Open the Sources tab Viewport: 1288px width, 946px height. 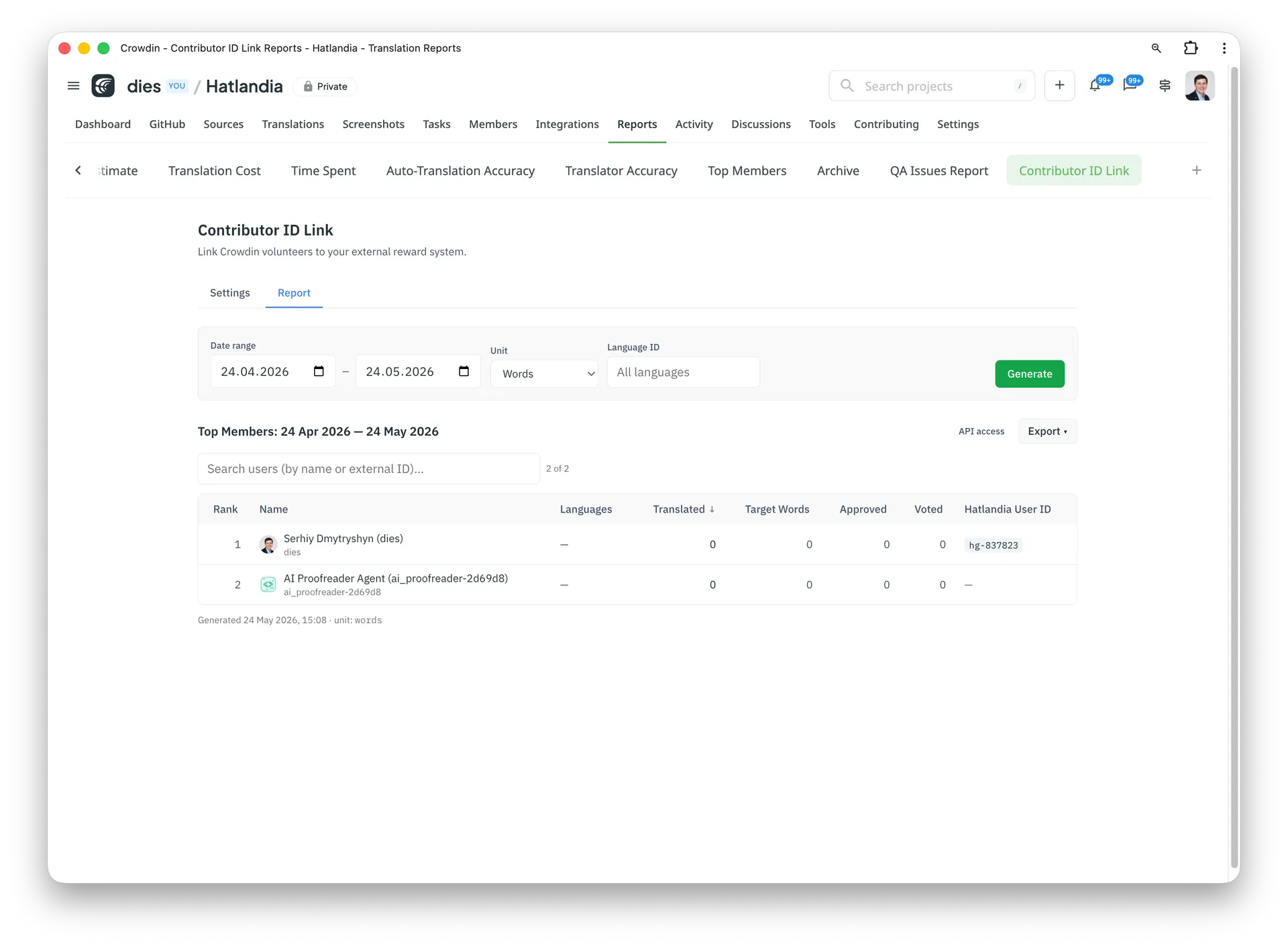pos(223,124)
